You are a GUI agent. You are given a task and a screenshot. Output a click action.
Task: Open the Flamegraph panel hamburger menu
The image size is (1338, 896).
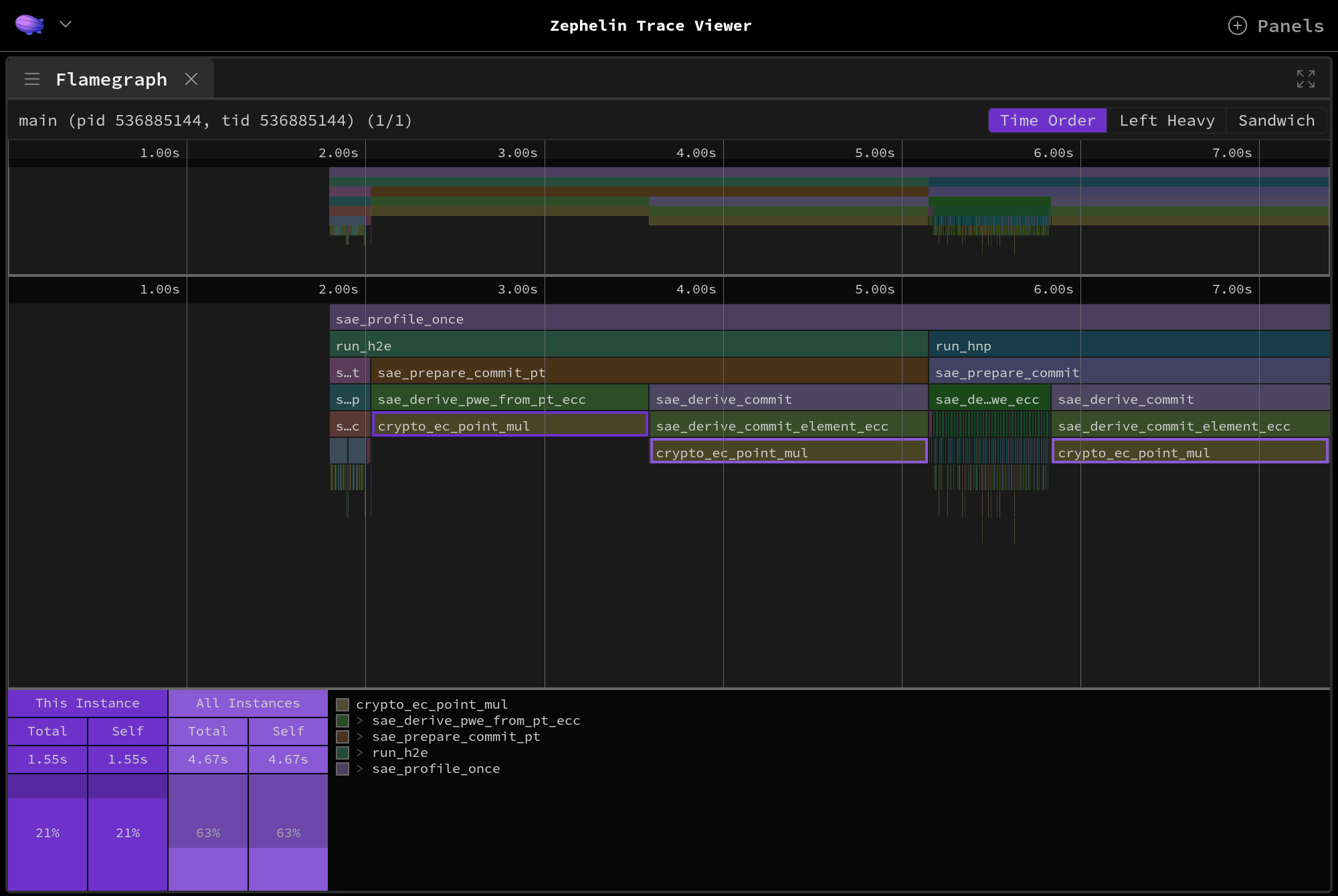tap(32, 79)
